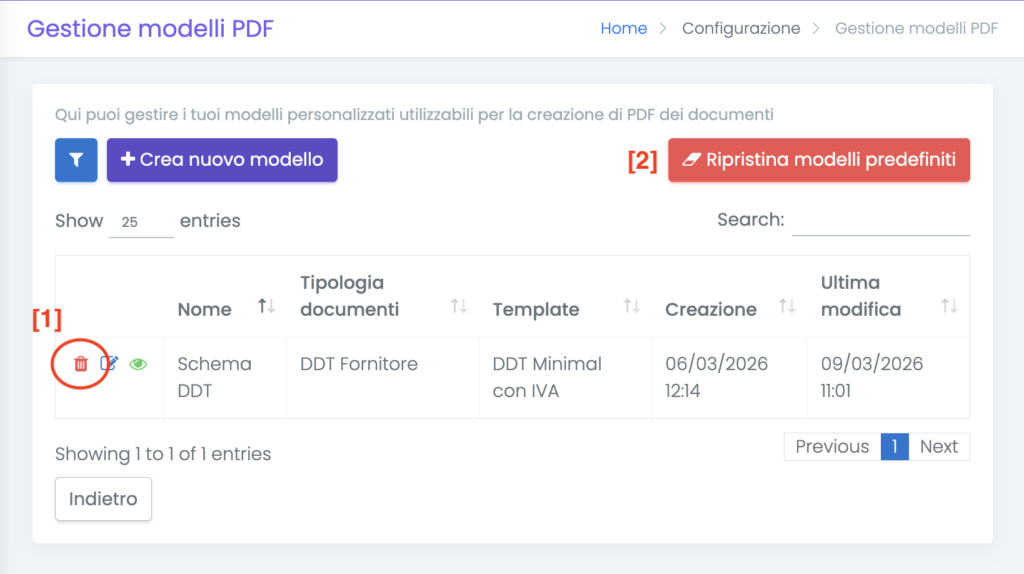Focus the Search input field
This screenshot has width=1024, height=574.
[880, 221]
